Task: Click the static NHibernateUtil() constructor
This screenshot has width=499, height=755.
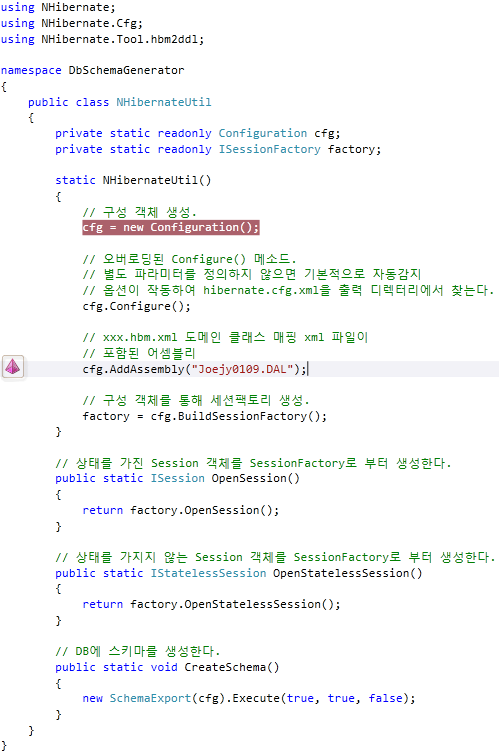Action: pos(133,180)
